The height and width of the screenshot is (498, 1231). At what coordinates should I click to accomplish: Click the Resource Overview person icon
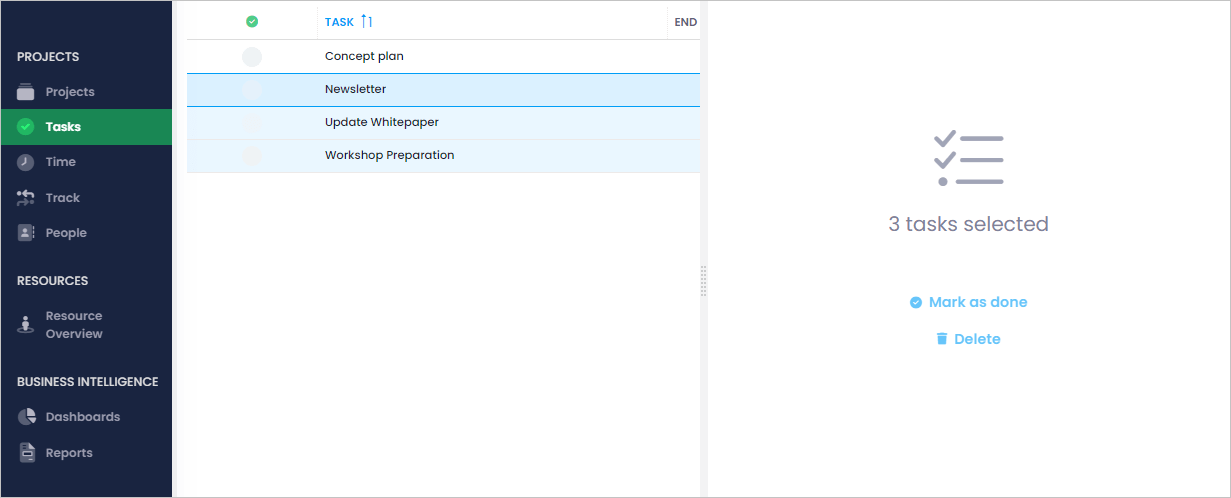[26, 325]
